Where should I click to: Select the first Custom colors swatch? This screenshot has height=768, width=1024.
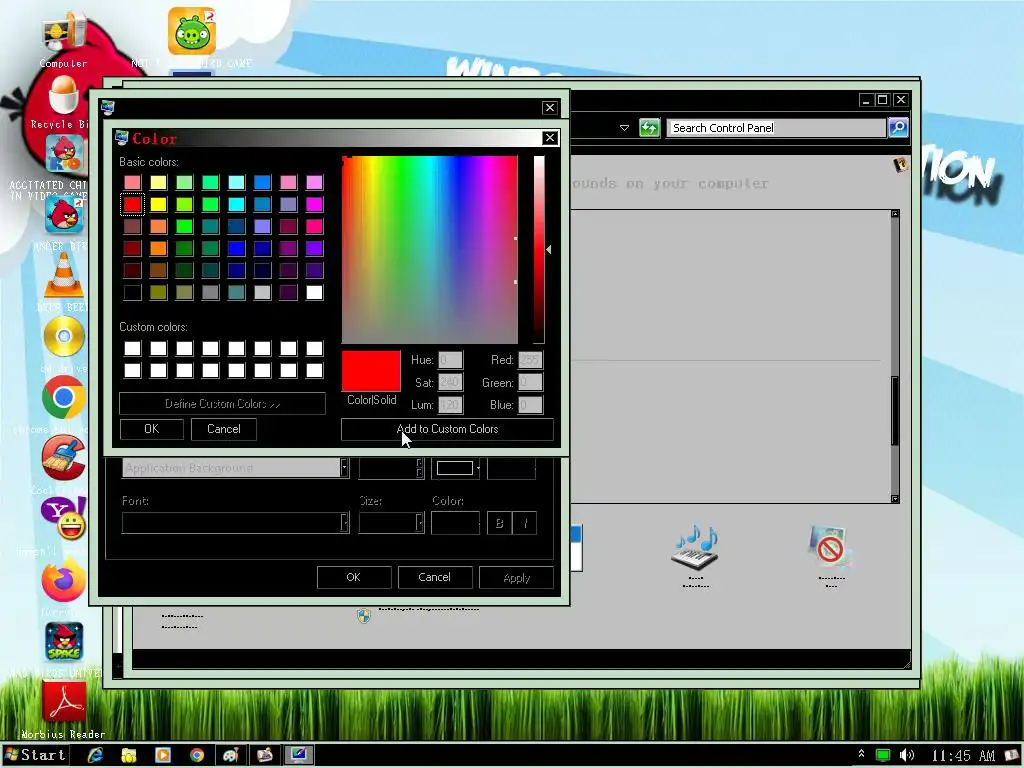tap(132, 348)
